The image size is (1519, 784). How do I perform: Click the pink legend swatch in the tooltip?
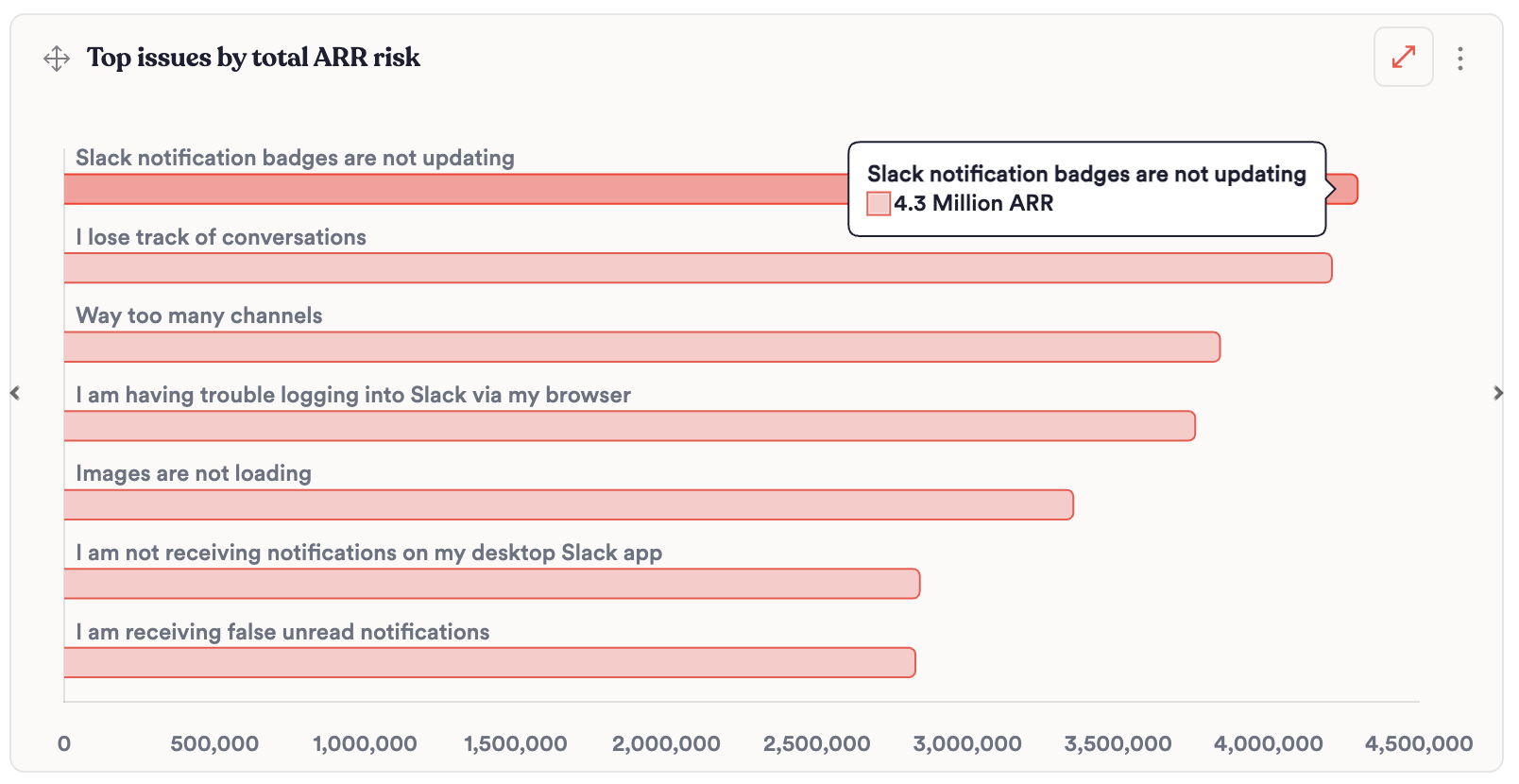point(879,204)
